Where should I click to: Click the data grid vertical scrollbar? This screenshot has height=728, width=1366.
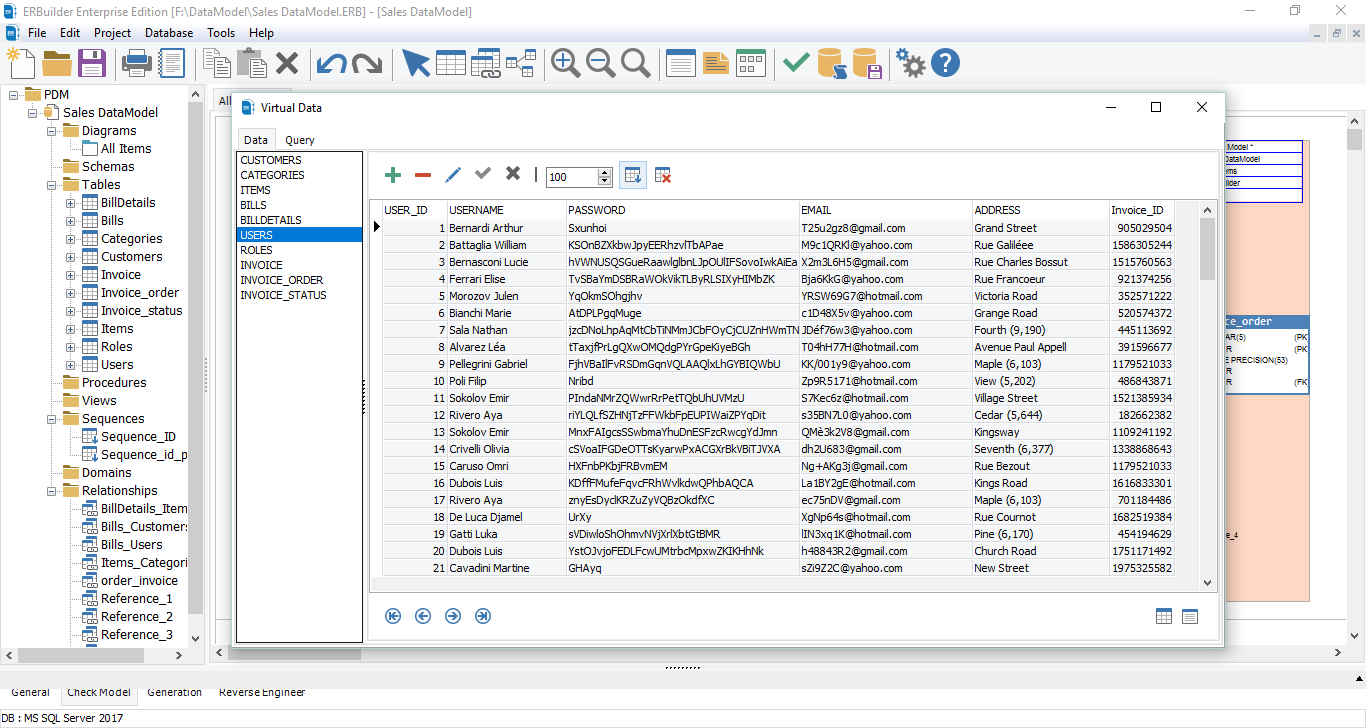[x=1207, y=395]
